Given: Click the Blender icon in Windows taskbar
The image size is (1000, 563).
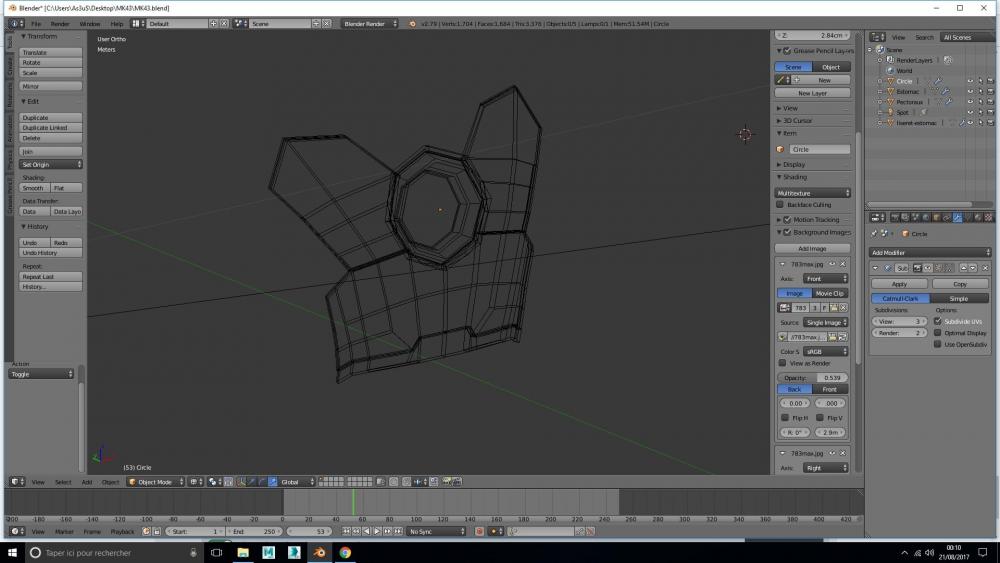Looking at the screenshot, I should pyautogui.click(x=319, y=552).
